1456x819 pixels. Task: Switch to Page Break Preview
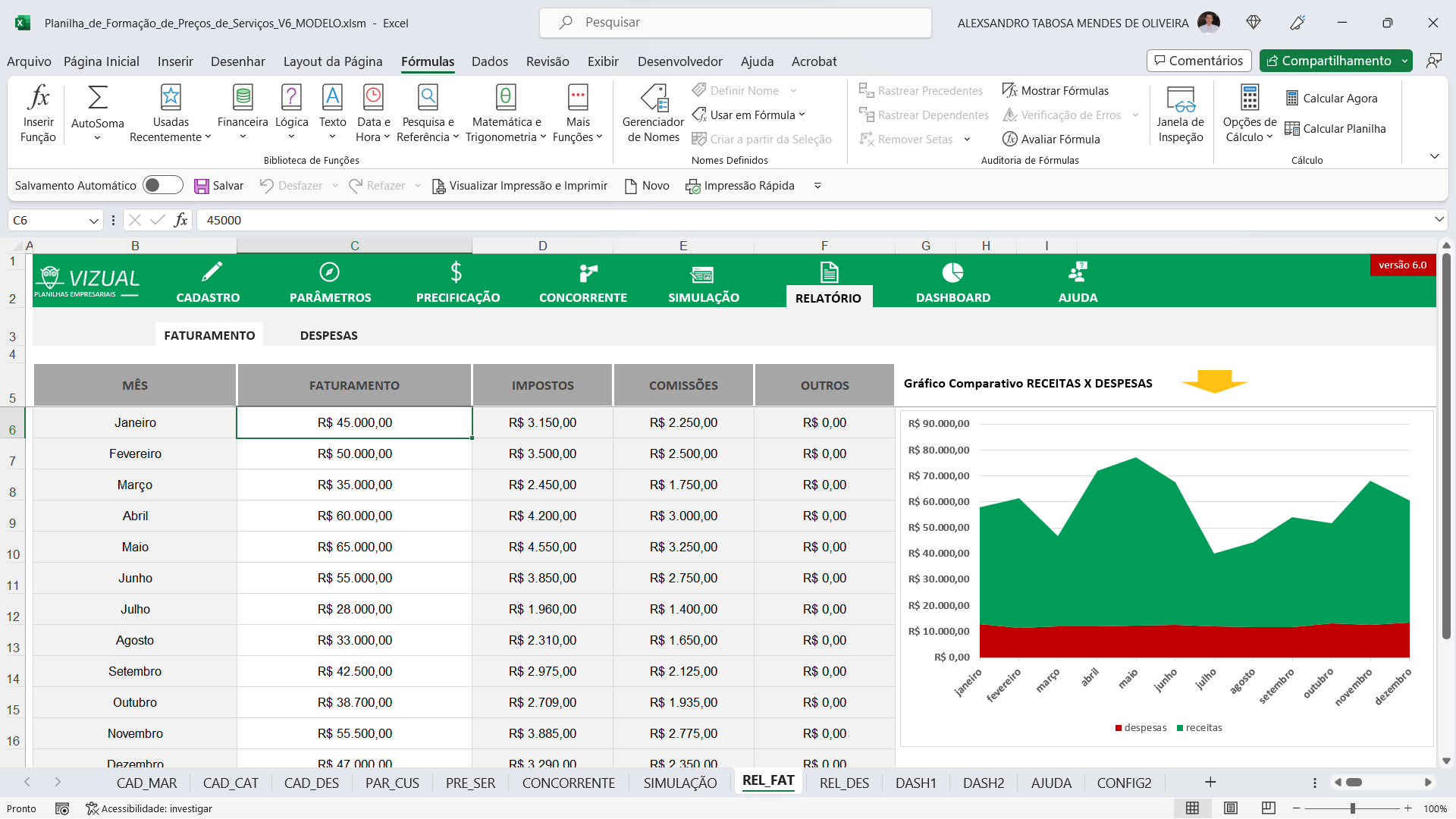pos(1268,808)
